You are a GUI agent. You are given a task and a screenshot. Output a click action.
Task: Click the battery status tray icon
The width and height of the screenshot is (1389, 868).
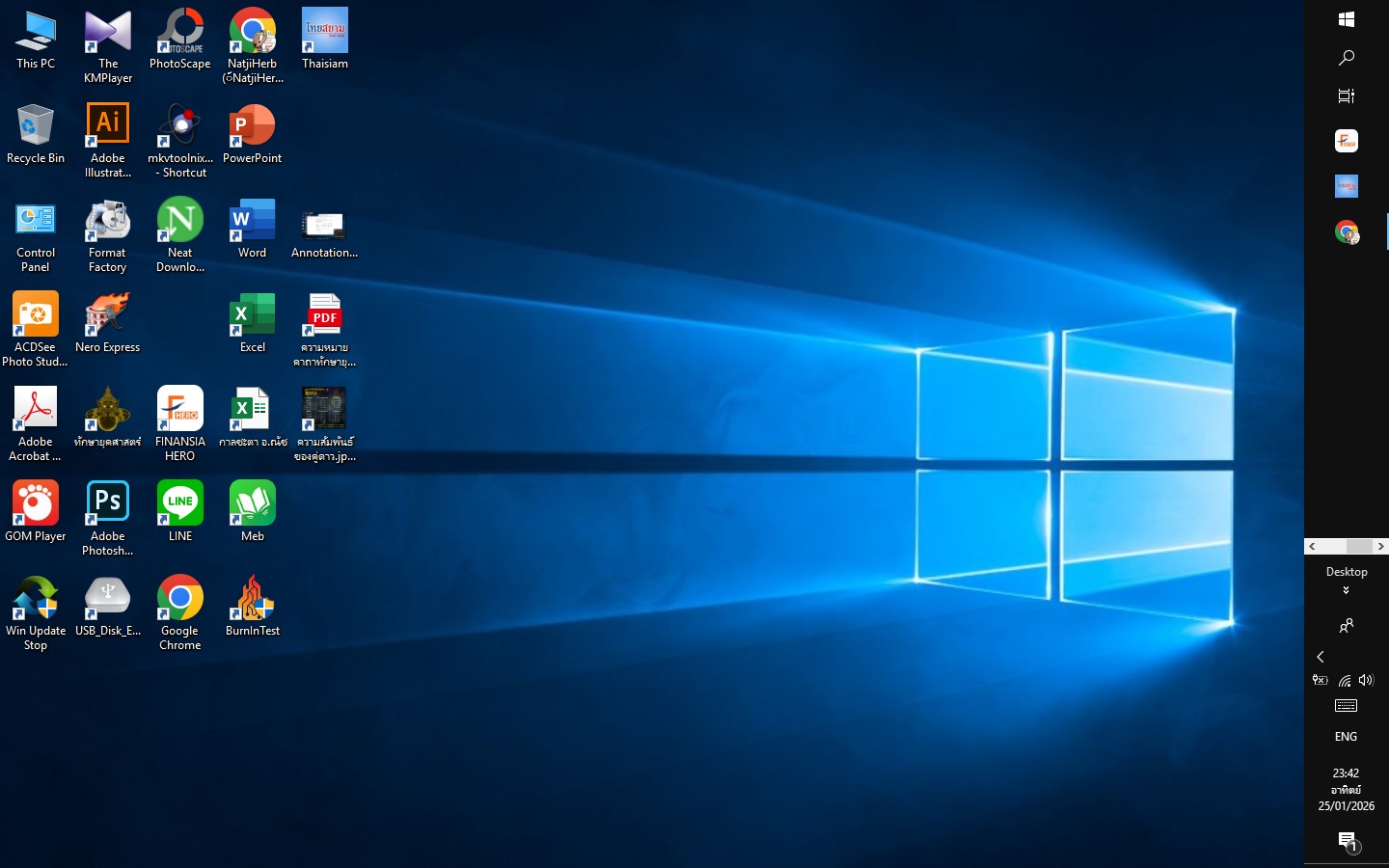tap(1321, 680)
